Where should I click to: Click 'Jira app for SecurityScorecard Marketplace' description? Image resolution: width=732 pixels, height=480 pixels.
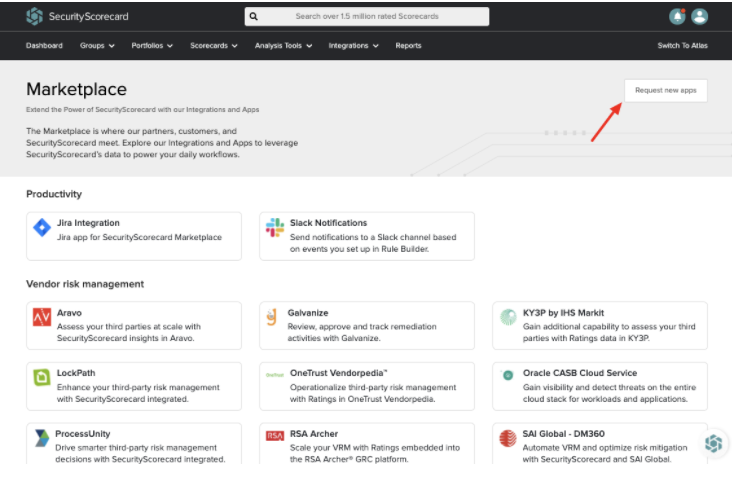pyautogui.click(x=139, y=237)
